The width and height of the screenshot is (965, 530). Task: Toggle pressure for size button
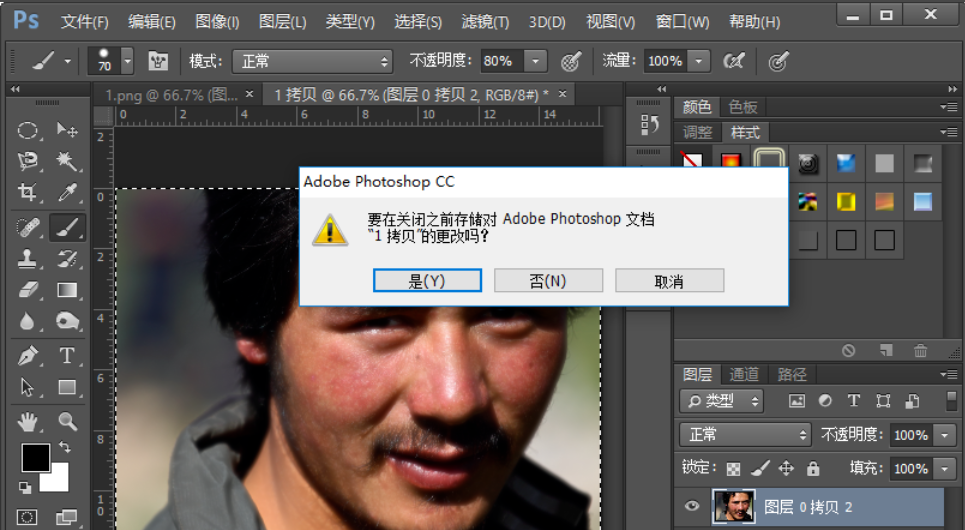click(x=779, y=61)
